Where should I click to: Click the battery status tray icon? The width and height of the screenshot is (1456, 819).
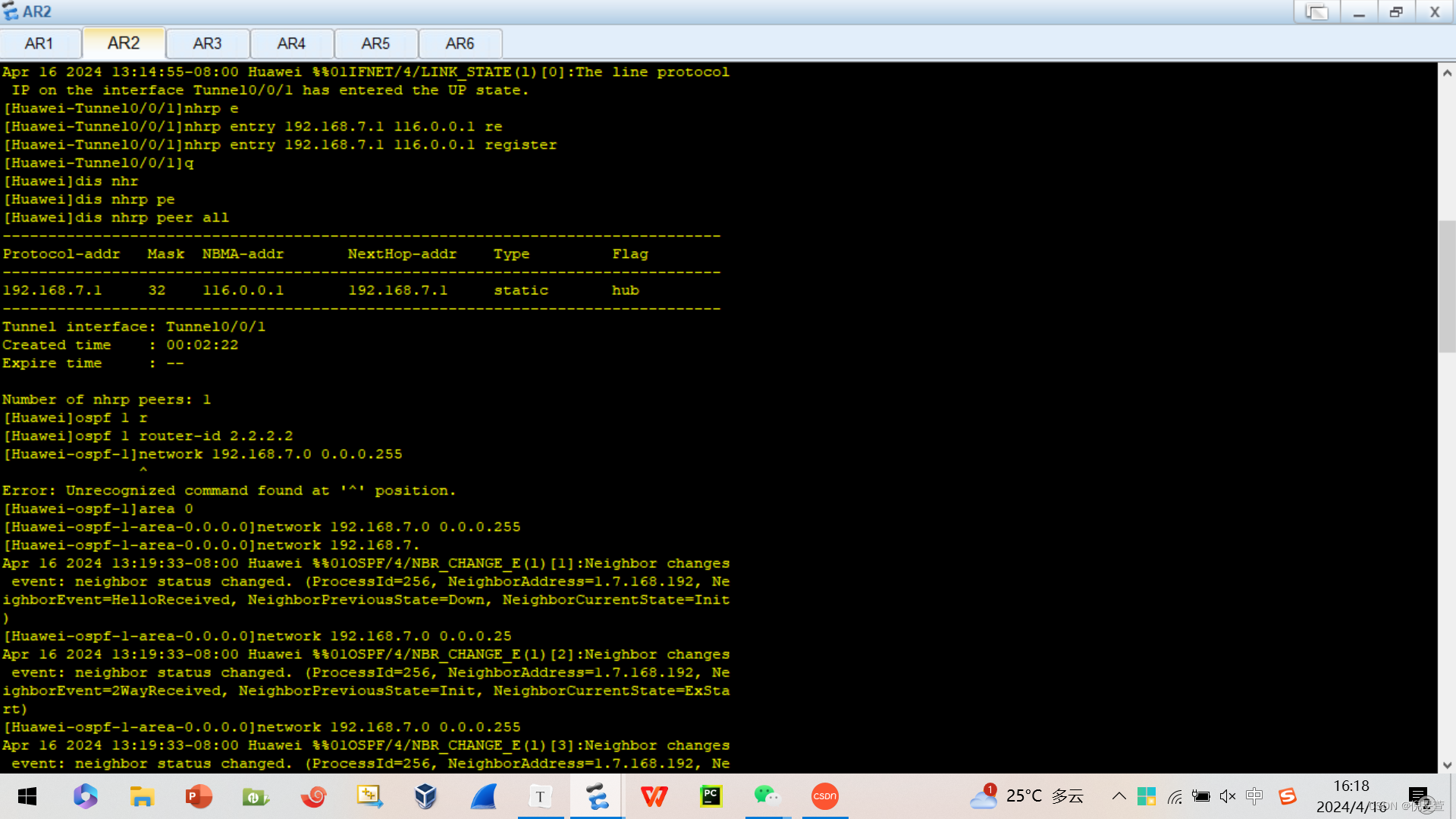point(1201,796)
